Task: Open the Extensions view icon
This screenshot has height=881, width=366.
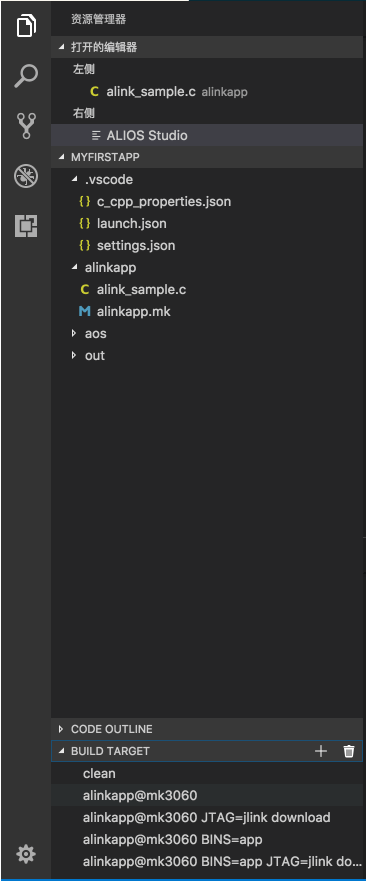Action: (x=26, y=225)
